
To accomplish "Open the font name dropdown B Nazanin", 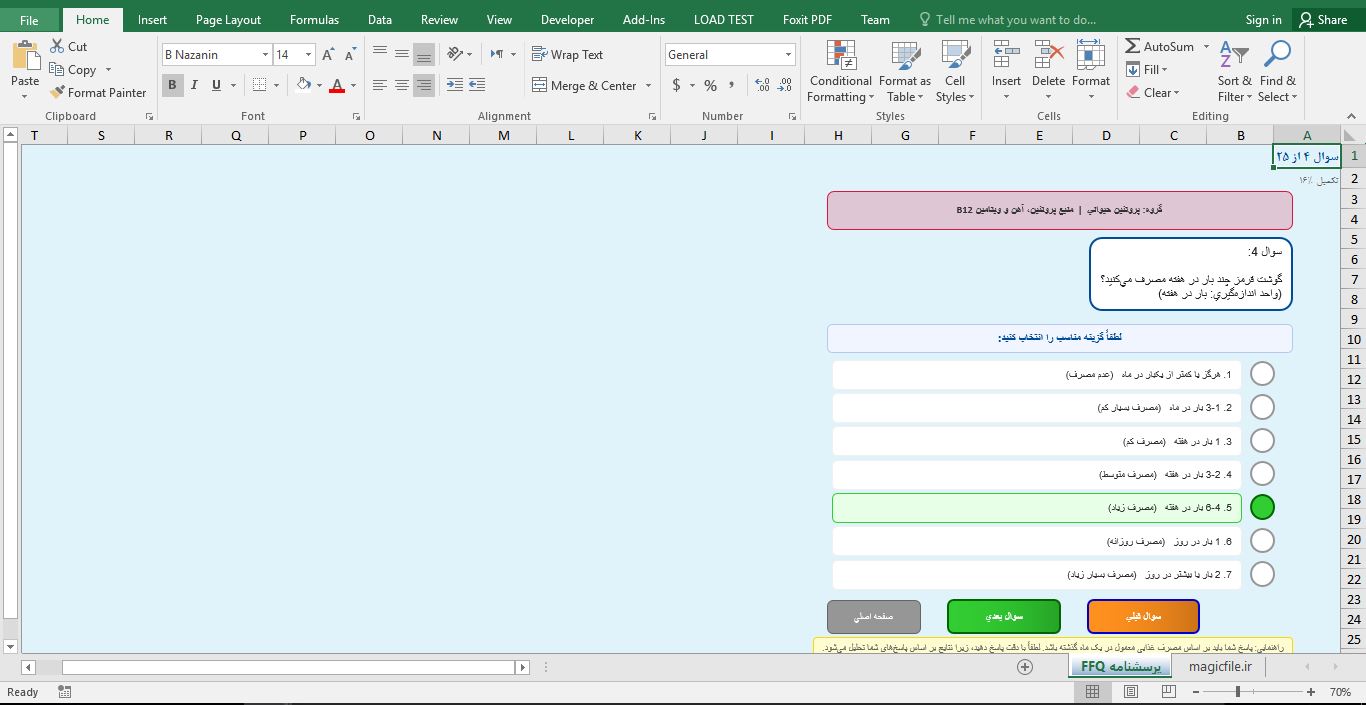I will pyautogui.click(x=265, y=55).
